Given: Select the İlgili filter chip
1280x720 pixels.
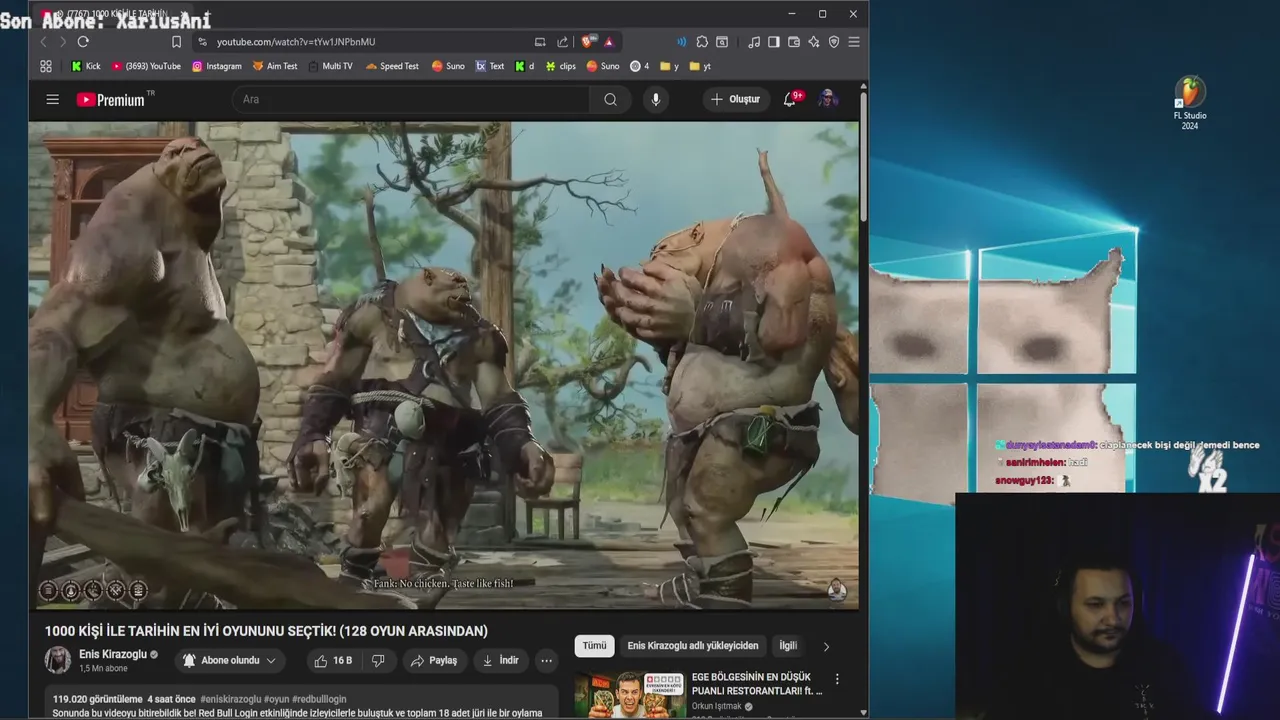Looking at the screenshot, I should pyautogui.click(x=788, y=646).
